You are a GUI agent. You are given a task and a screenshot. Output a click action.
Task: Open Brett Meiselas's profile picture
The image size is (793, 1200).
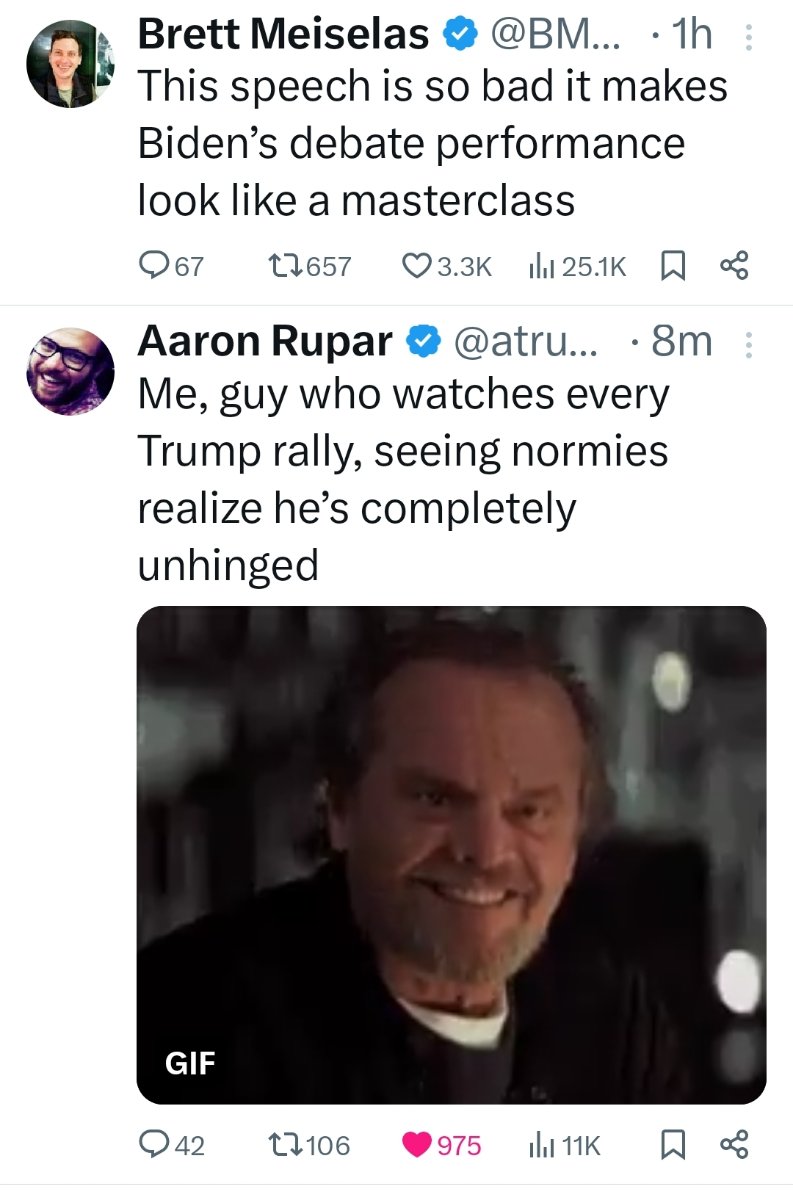pos(69,63)
